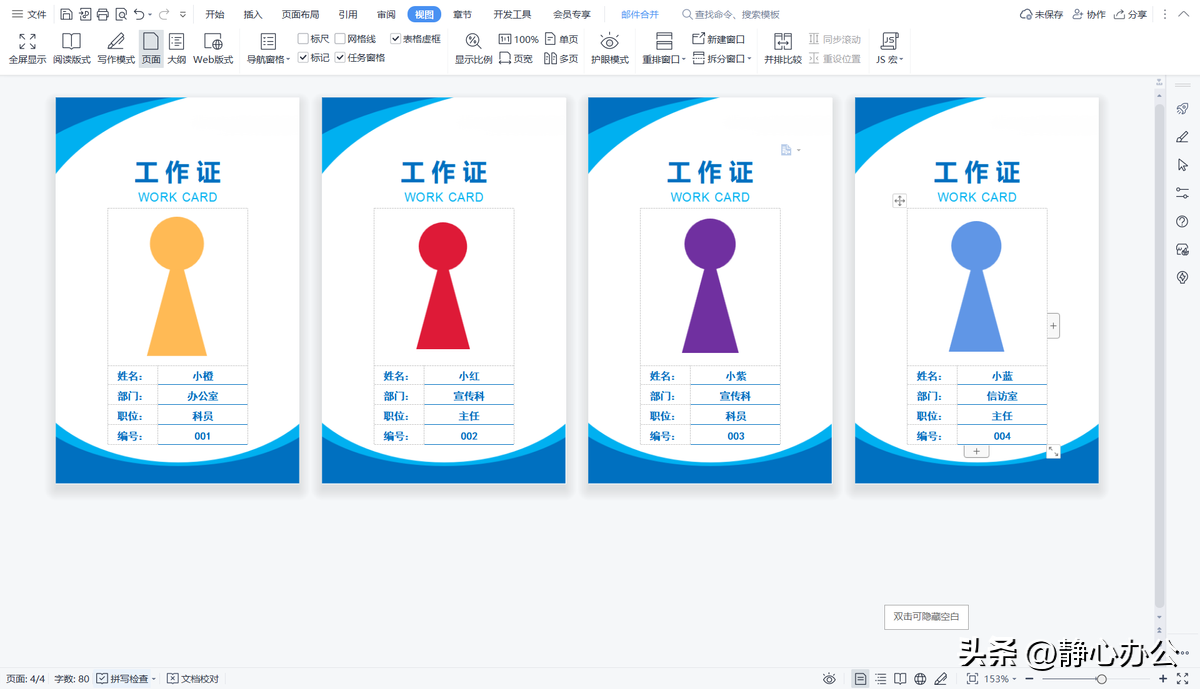
Task: Switch to Web版式 layout
Action: tap(213, 49)
